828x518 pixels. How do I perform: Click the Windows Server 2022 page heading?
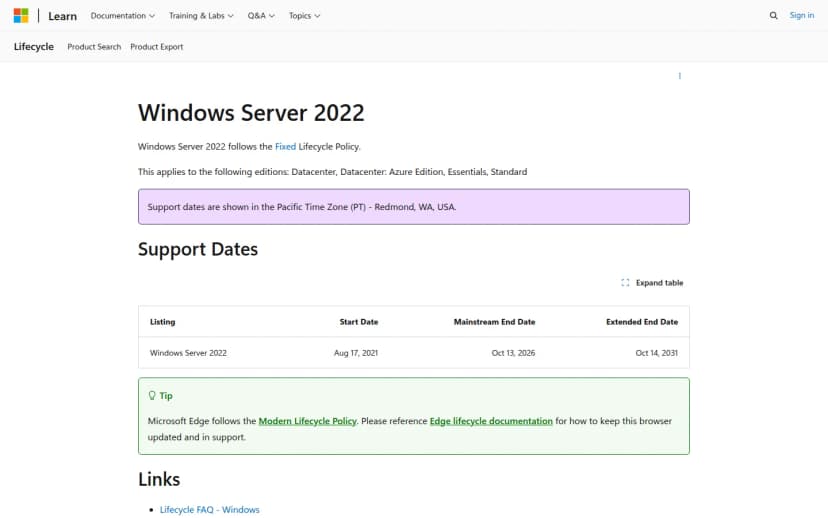point(251,113)
